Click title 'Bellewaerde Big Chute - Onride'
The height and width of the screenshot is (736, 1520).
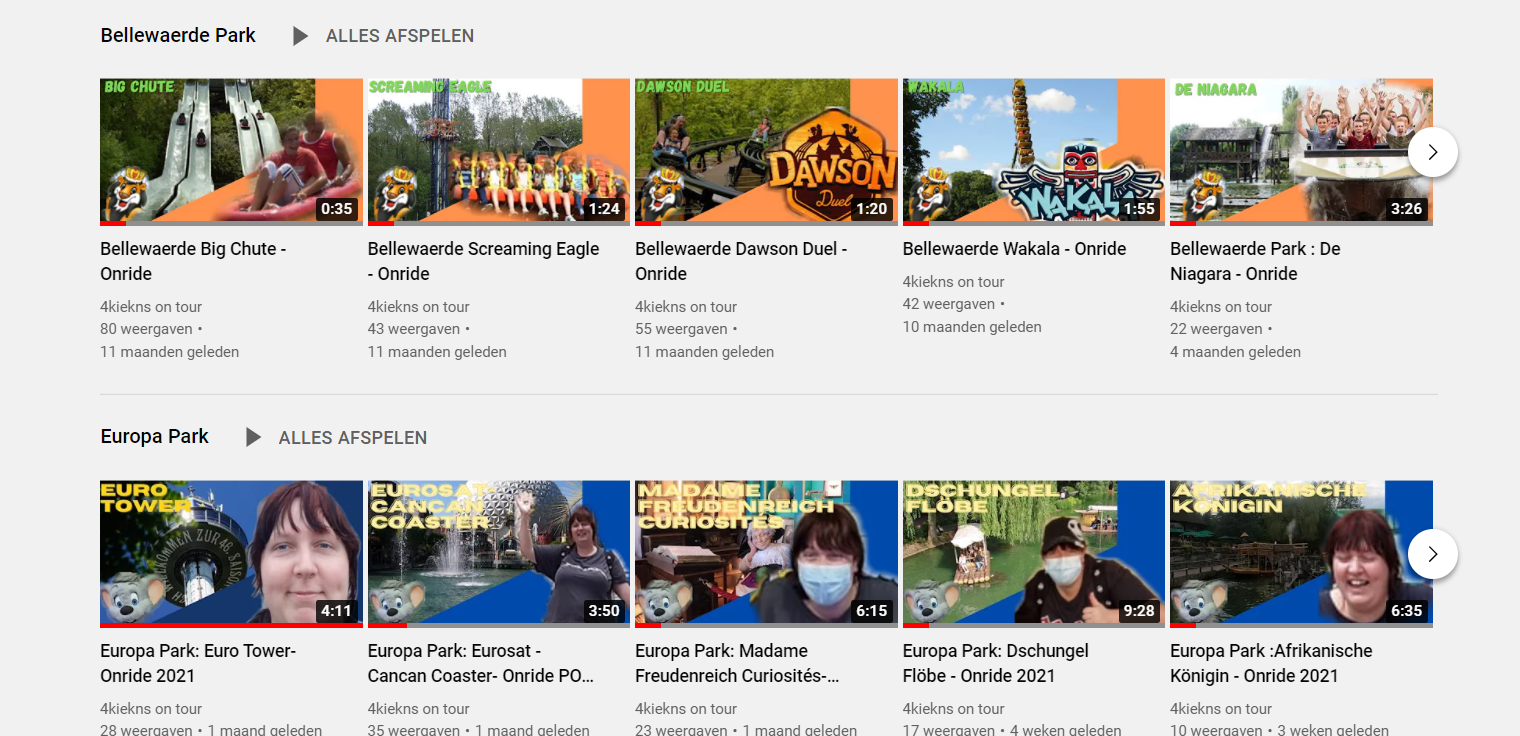(x=193, y=261)
